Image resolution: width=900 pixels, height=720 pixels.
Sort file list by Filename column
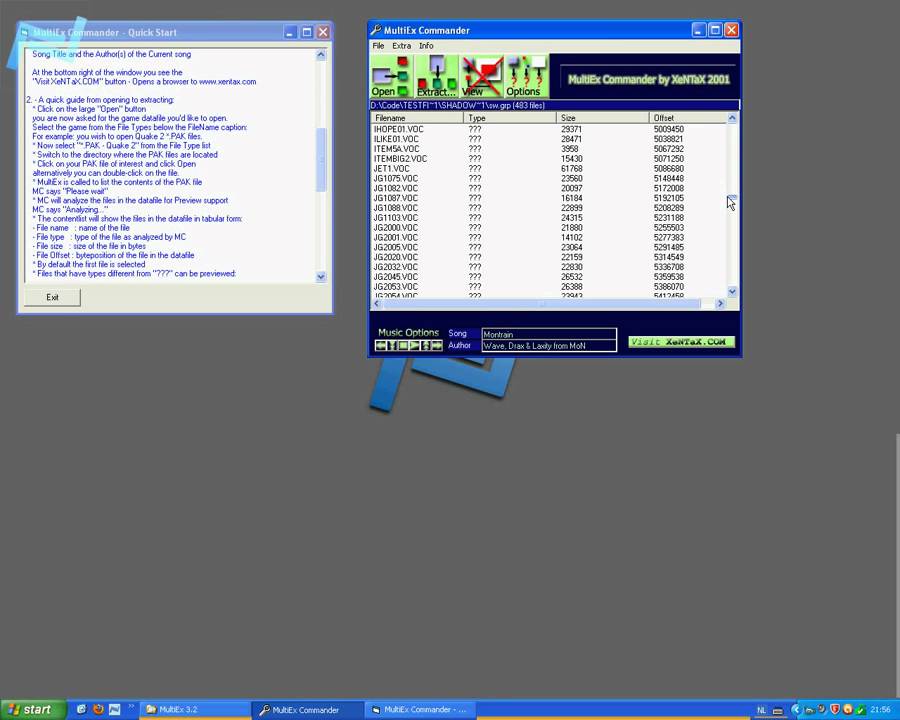417,118
